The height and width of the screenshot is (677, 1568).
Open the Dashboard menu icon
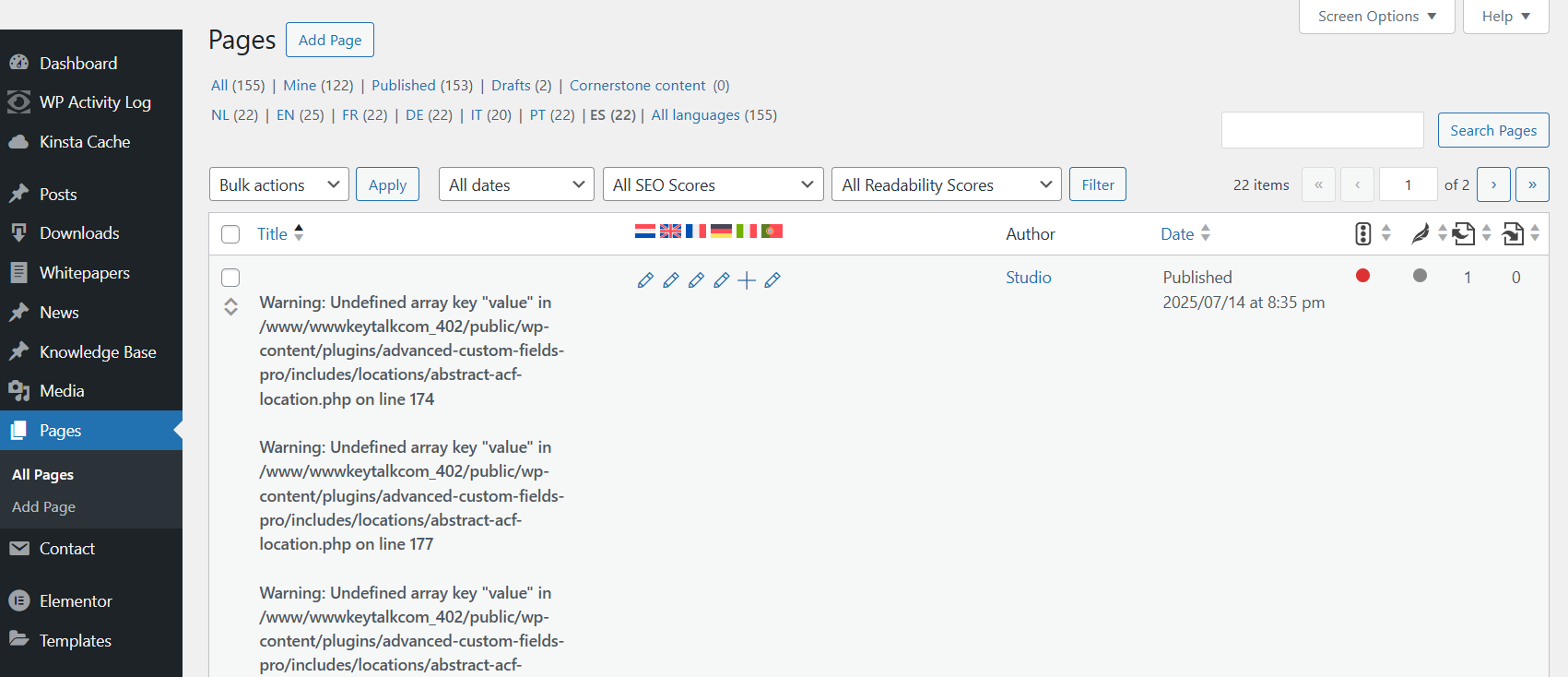[x=18, y=63]
